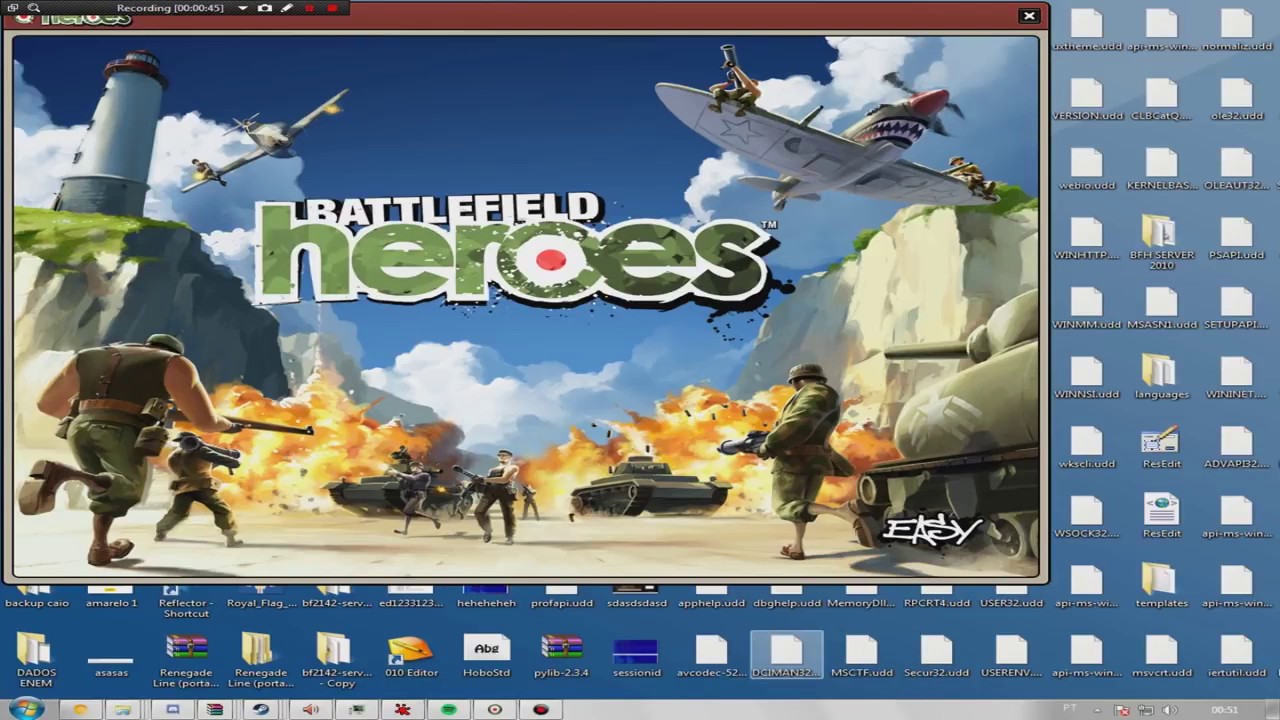Select the webio.udd file

1087,170
